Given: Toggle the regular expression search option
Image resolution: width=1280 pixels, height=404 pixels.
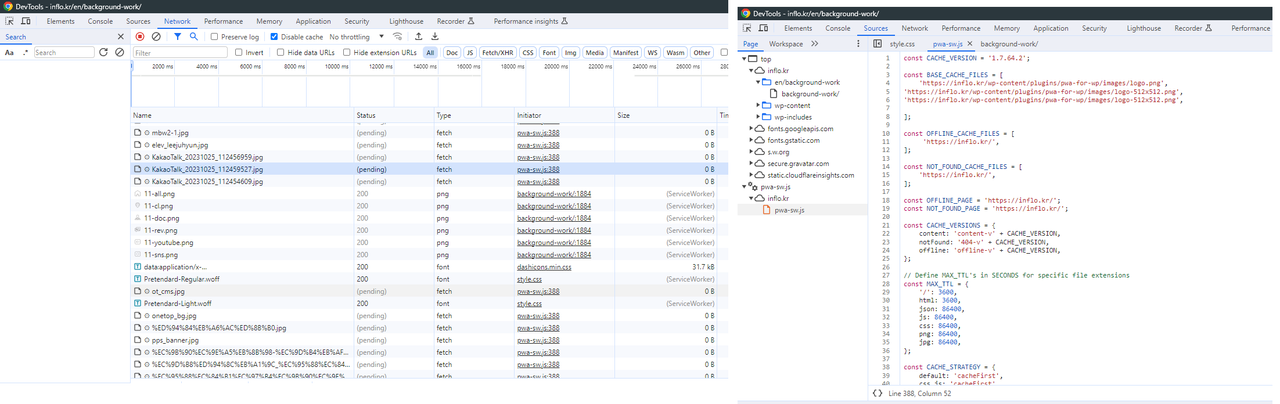Looking at the screenshot, I should coord(25,52).
